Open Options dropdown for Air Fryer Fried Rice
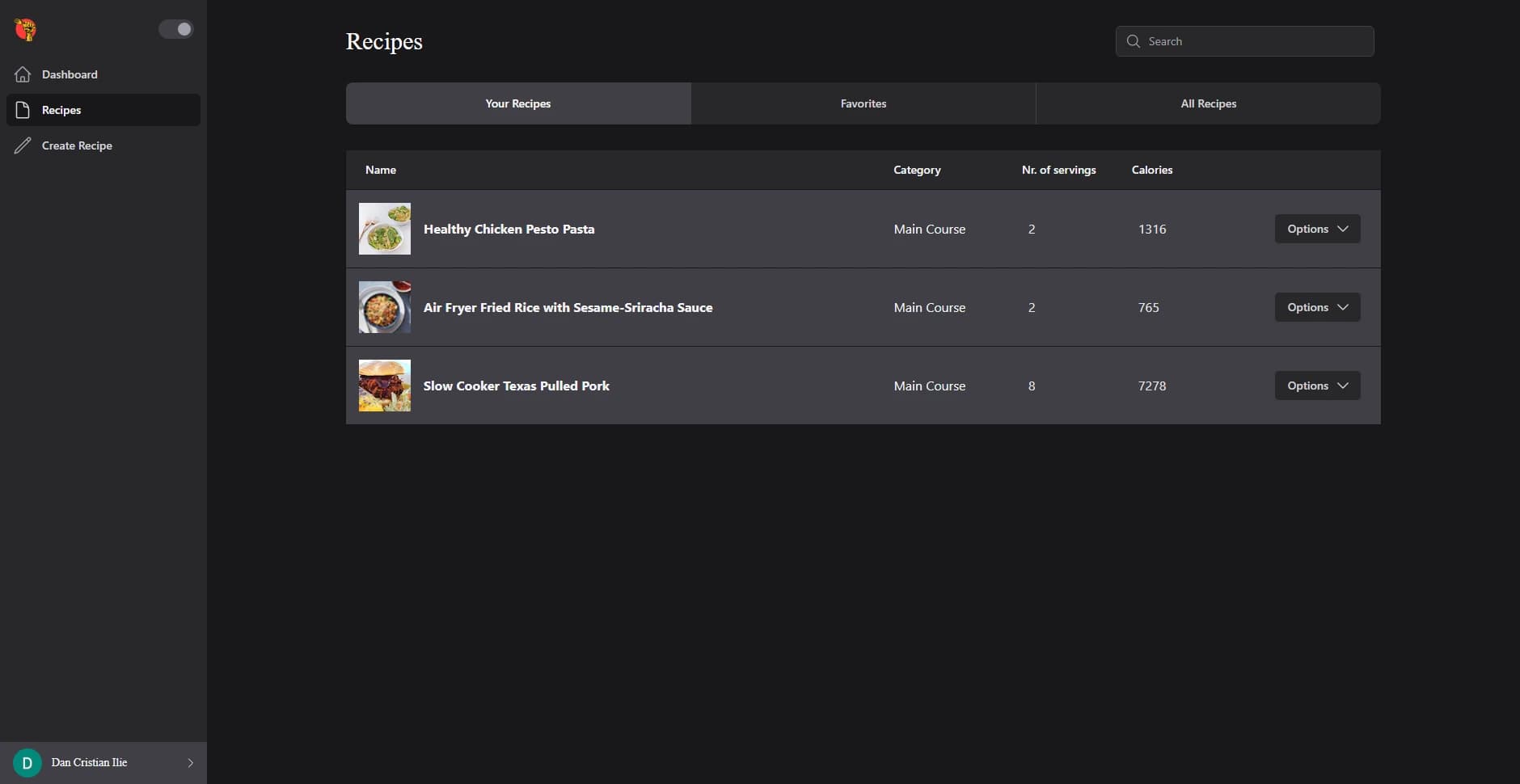The height and width of the screenshot is (784, 1520). (1317, 307)
